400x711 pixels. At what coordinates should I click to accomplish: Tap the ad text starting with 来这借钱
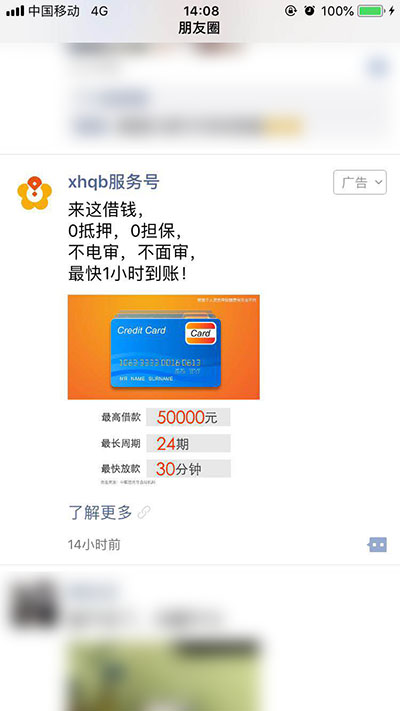point(132,242)
